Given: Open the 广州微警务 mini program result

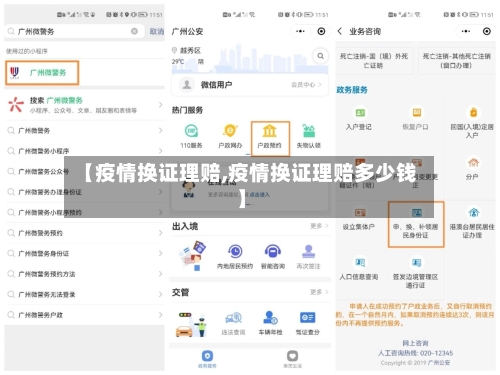Looking at the screenshot, I should click(x=42, y=73).
